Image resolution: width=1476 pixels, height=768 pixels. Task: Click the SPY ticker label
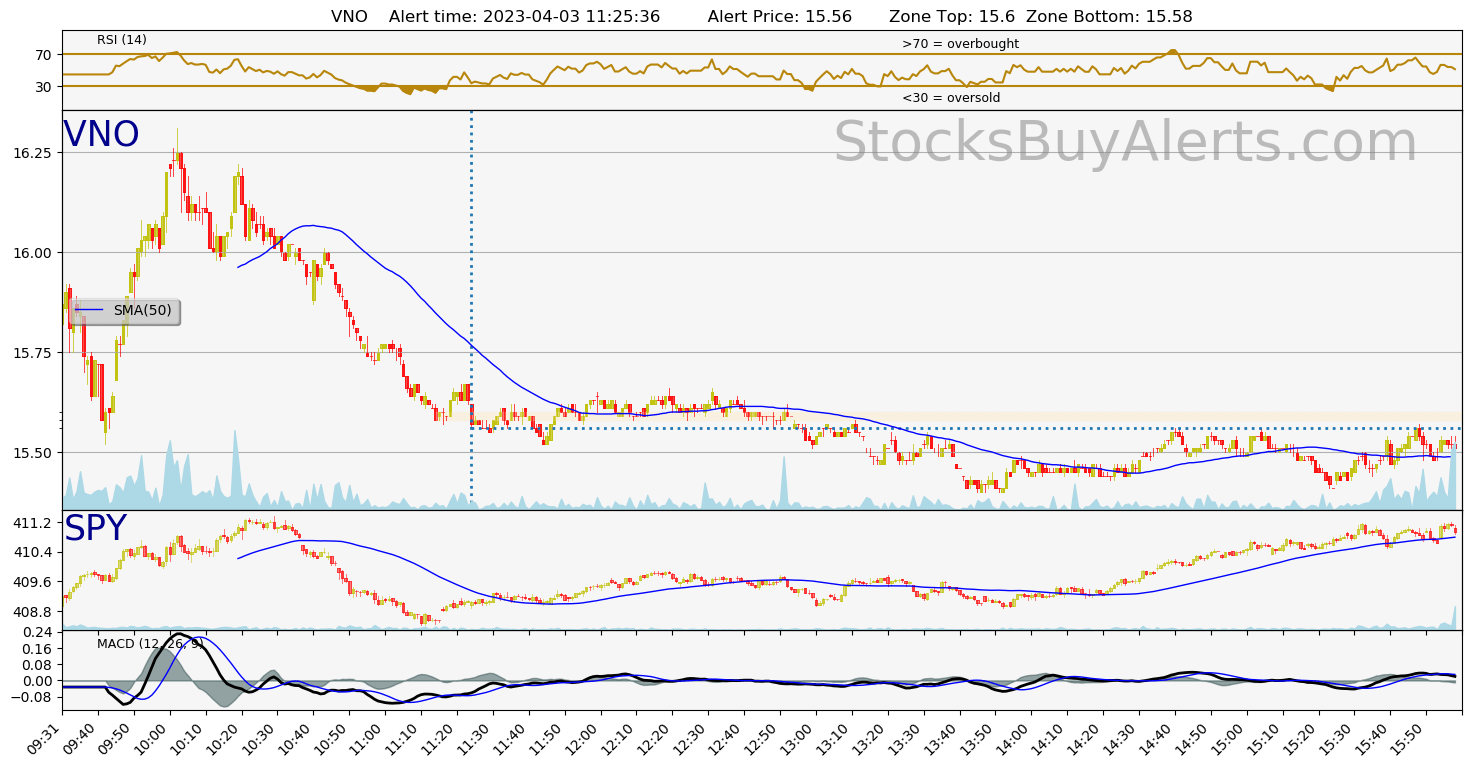click(96, 529)
